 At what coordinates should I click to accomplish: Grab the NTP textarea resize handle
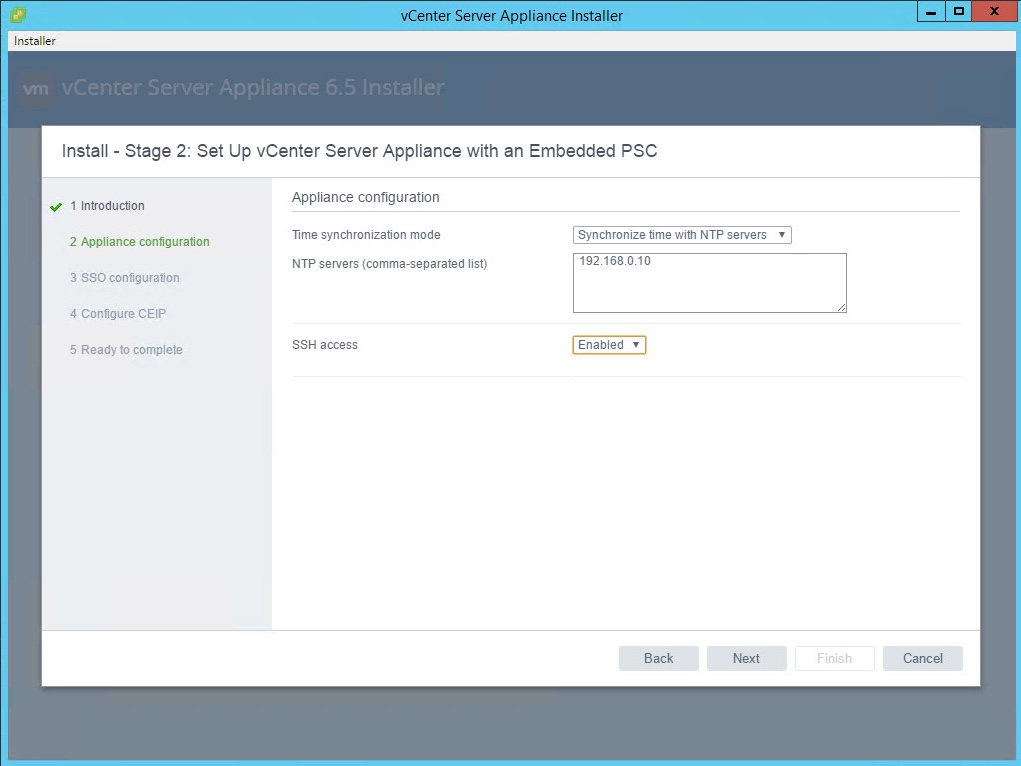click(842, 308)
